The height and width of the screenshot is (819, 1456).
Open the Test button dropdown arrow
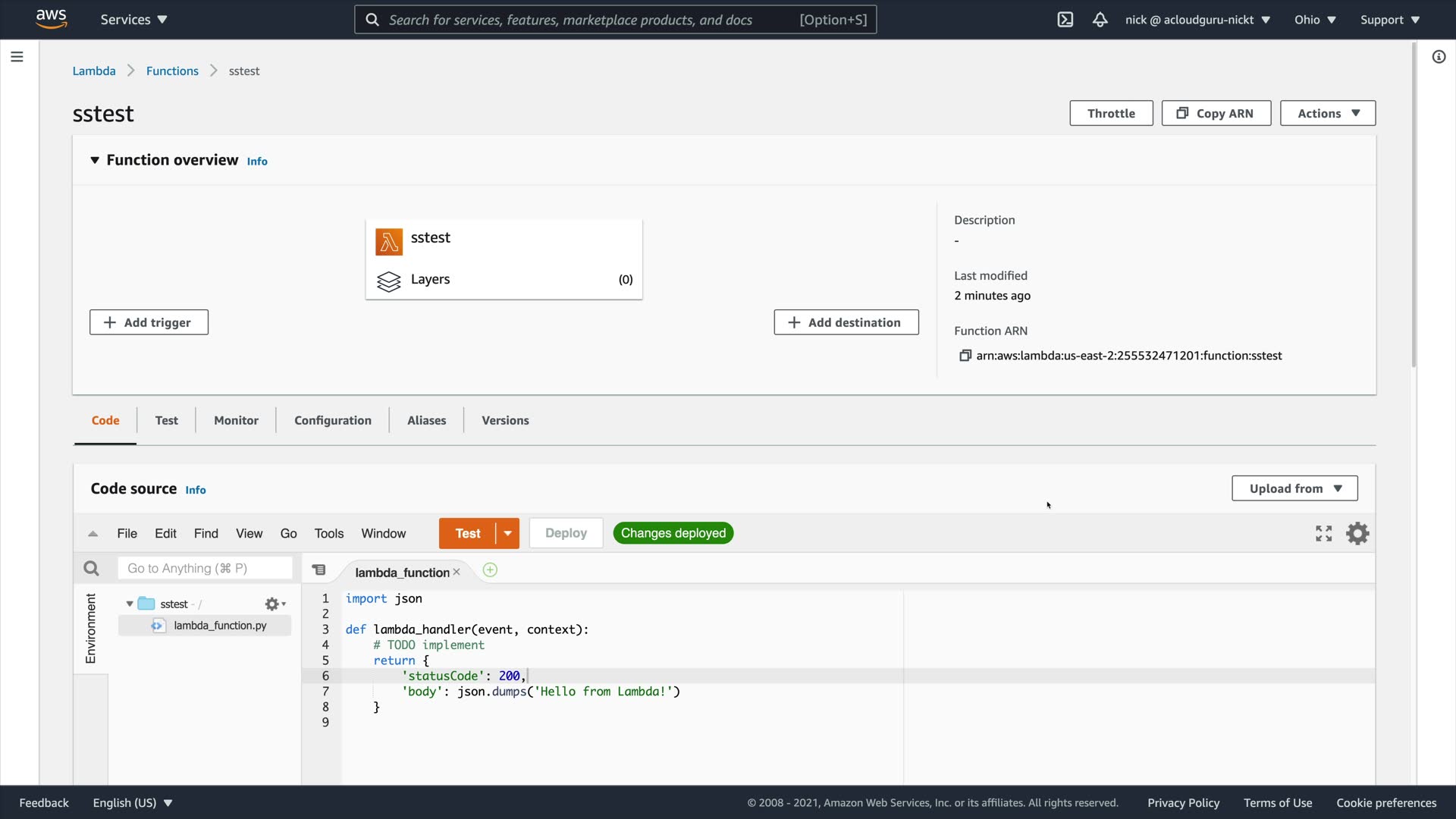[x=507, y=534]
